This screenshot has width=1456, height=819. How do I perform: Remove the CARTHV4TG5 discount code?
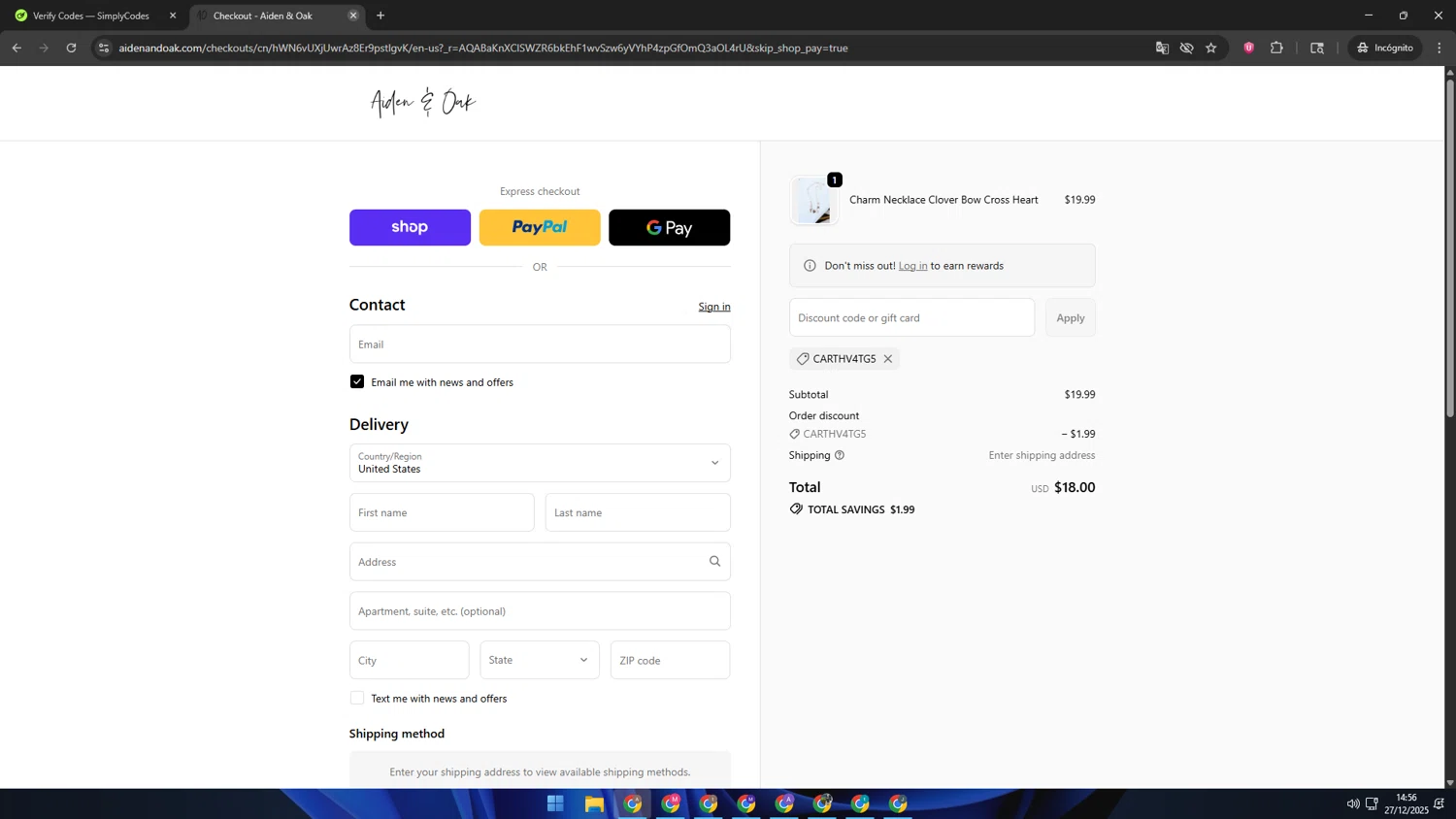(888, 359)
